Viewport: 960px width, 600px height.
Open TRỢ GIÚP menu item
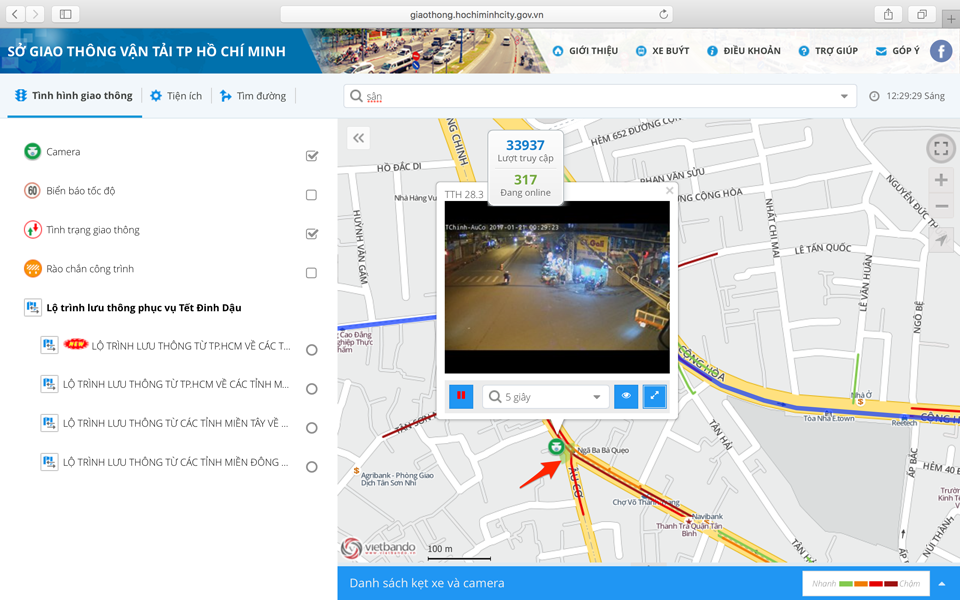pos(828,51)
